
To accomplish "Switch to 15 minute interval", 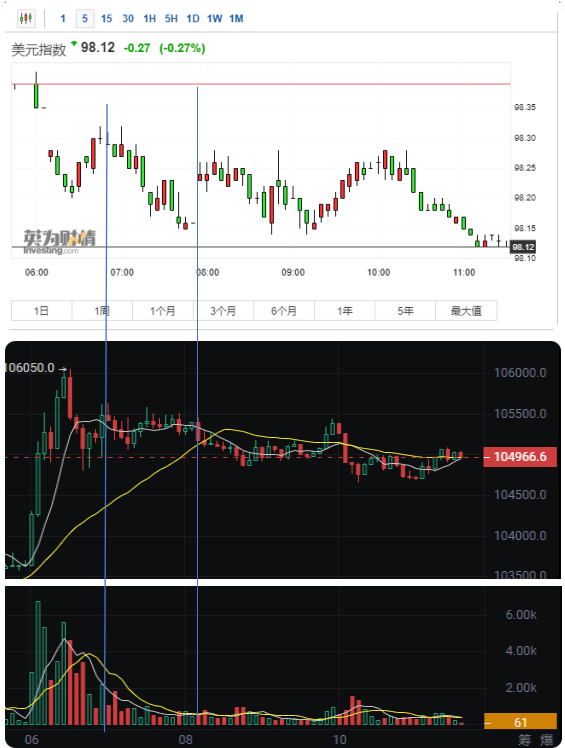I will [106, 19].
